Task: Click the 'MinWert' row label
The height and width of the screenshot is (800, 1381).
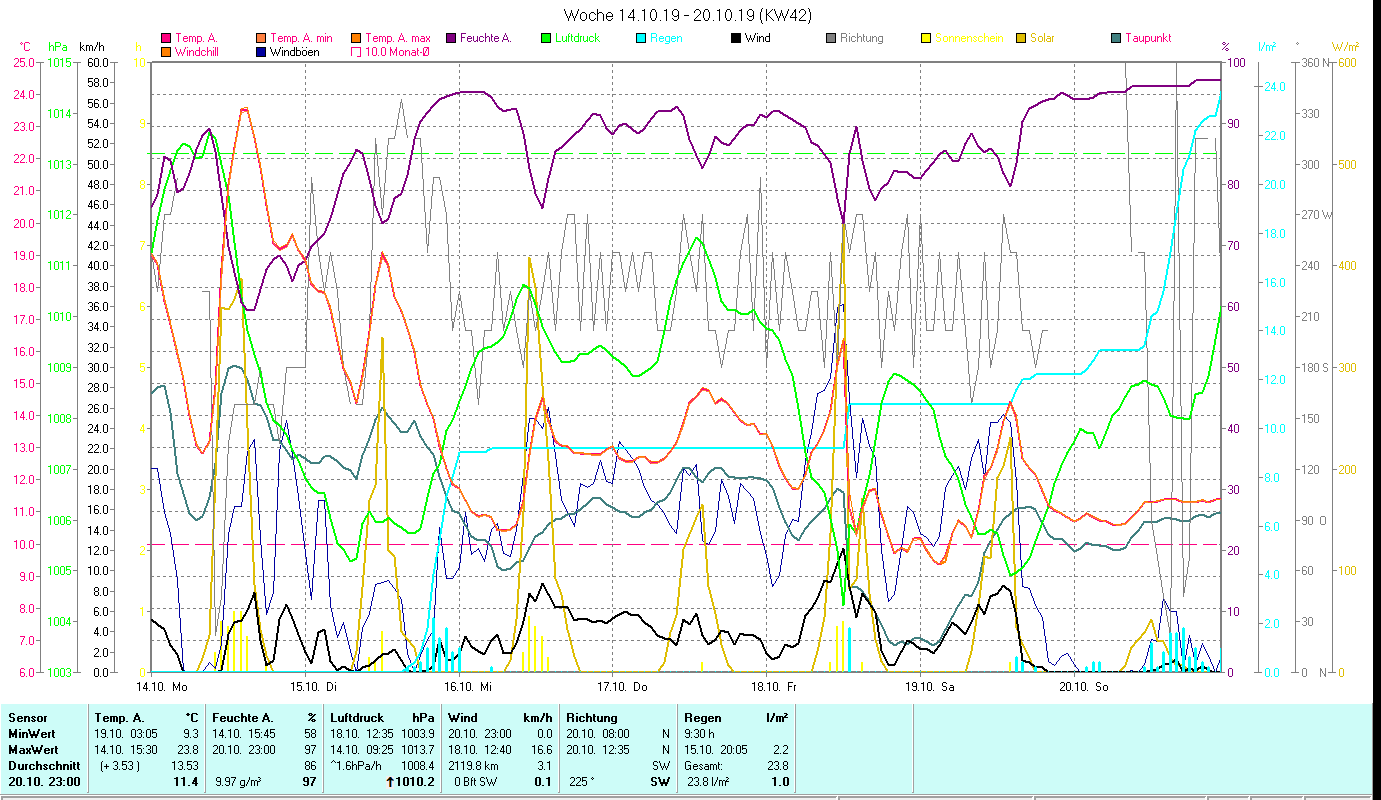Action: click(31, 733)
